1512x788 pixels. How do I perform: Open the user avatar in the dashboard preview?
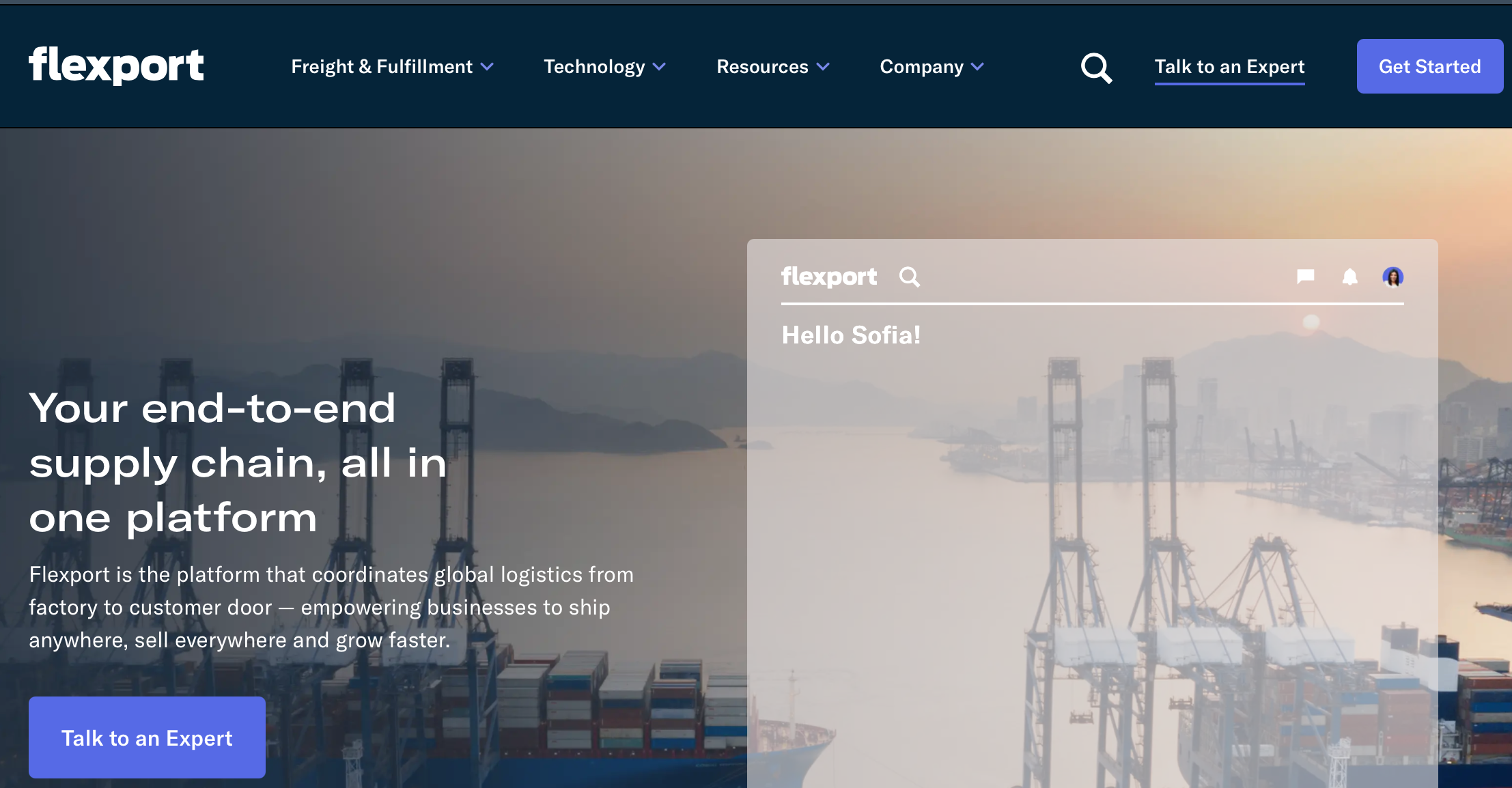[x=1392, y=277]
